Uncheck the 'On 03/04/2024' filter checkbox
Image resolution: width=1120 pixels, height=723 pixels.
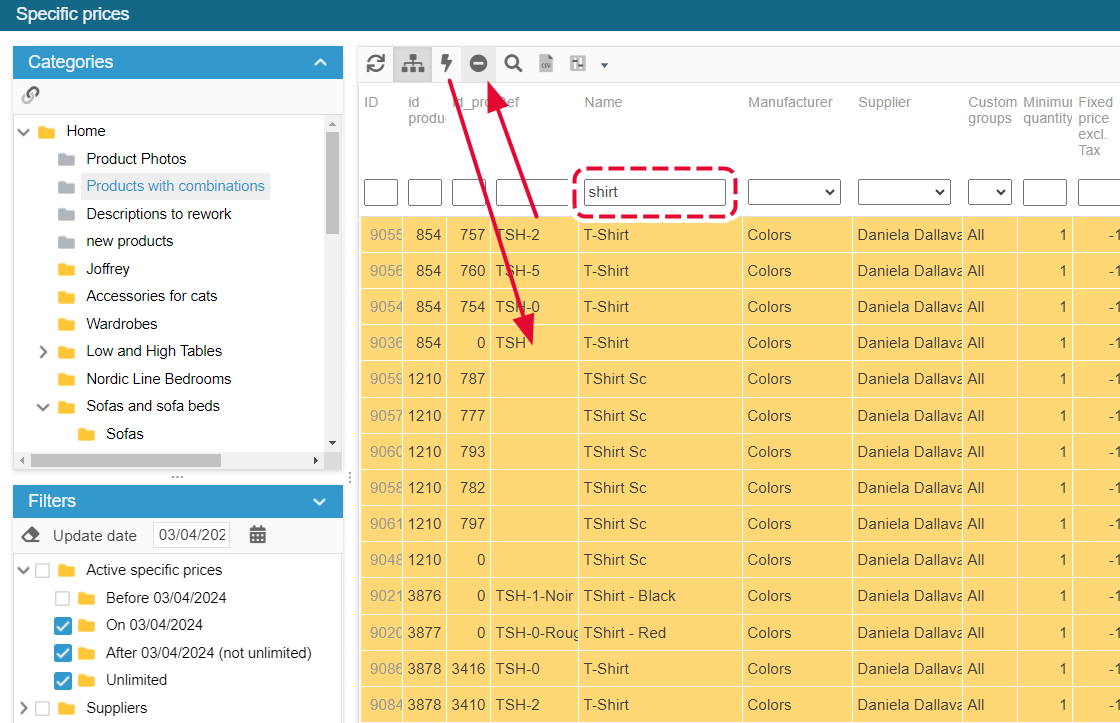click(x=63, y=626)
